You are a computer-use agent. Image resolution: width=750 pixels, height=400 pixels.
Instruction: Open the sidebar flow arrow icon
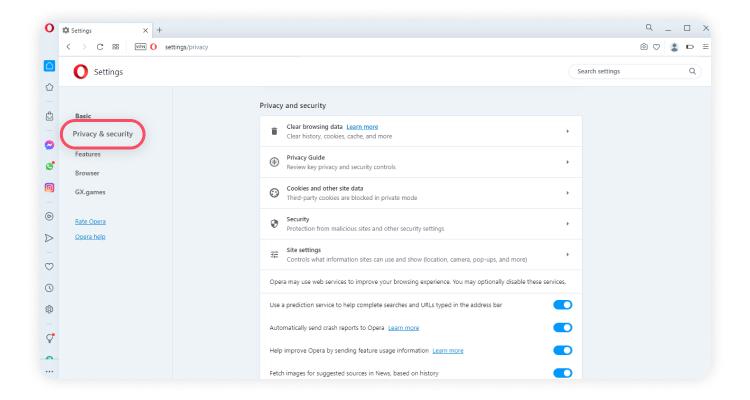49,238
